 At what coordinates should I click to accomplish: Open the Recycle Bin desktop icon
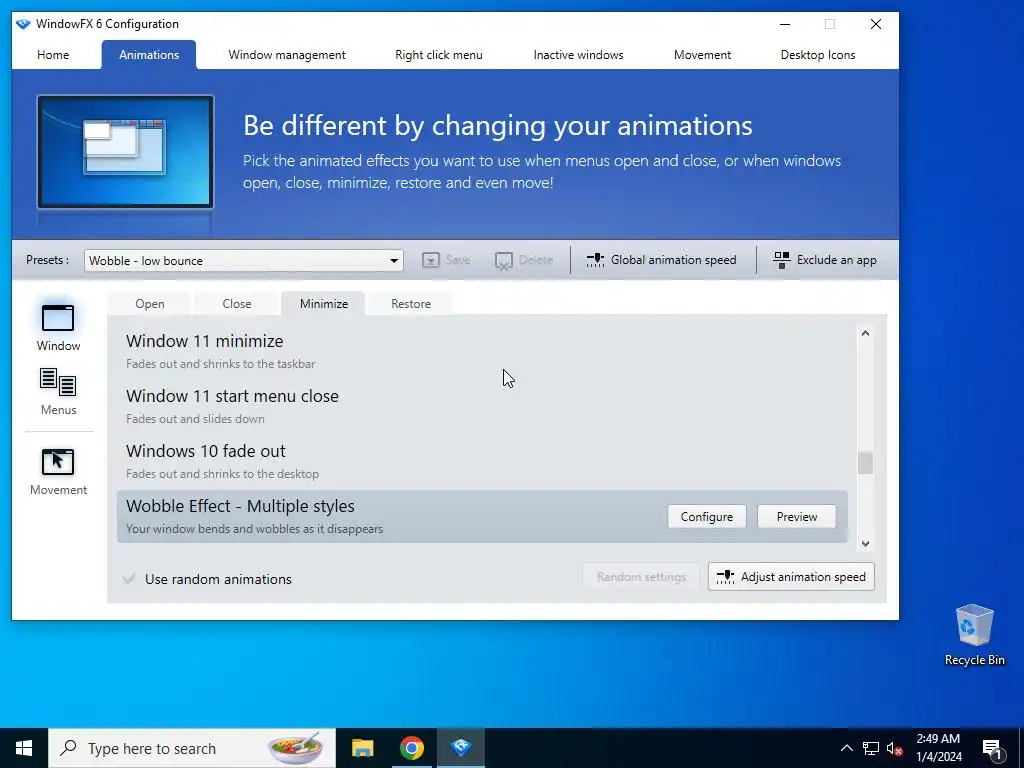(974, 635)
